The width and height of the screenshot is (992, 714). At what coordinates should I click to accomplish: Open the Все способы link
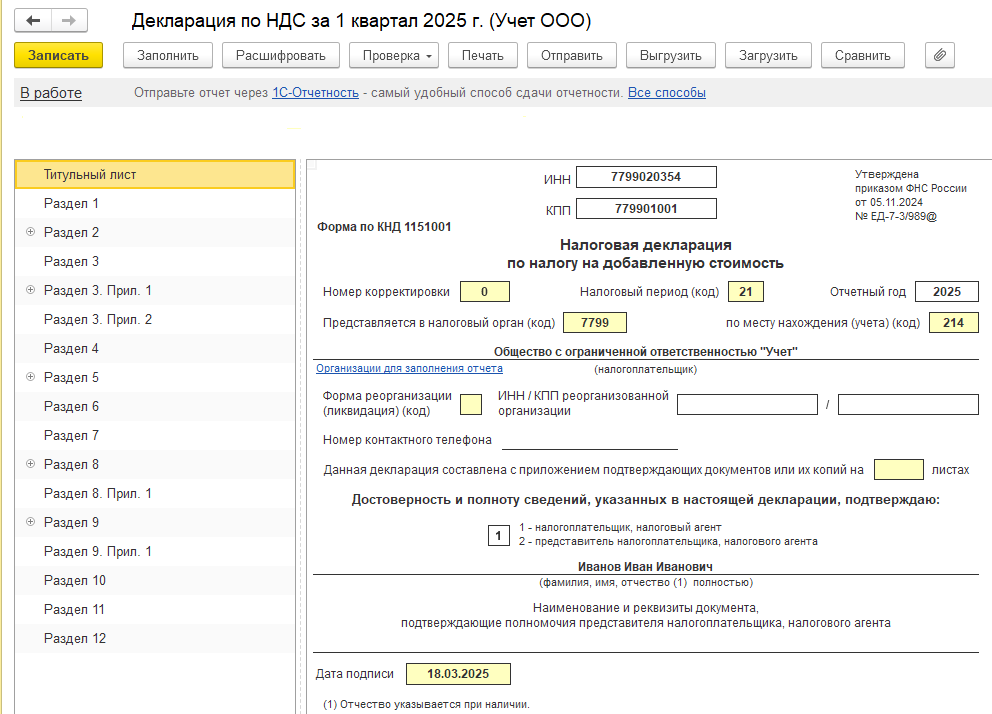coord(666,93)
